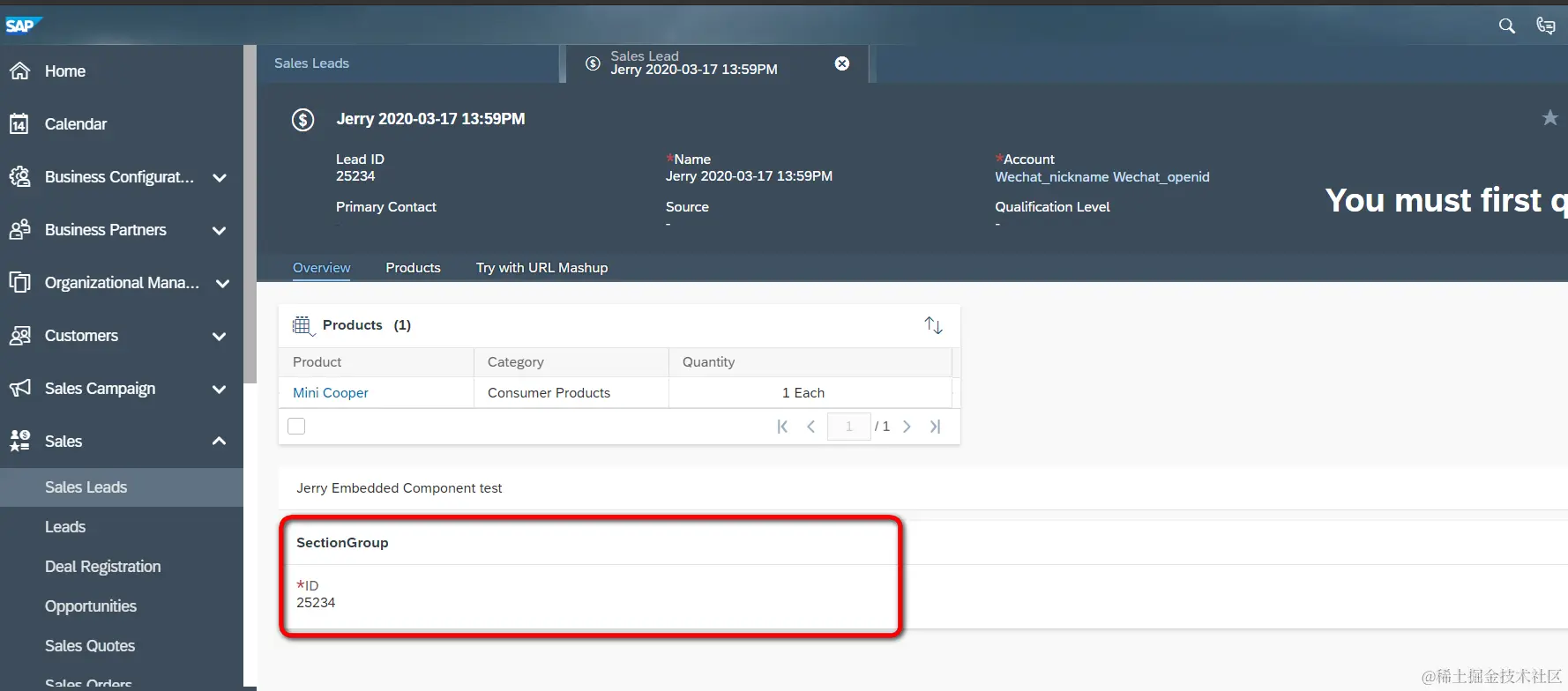Open Wechat_nickname Wechat_openid account link
1568x691 pixels.
coord(1102,177)
